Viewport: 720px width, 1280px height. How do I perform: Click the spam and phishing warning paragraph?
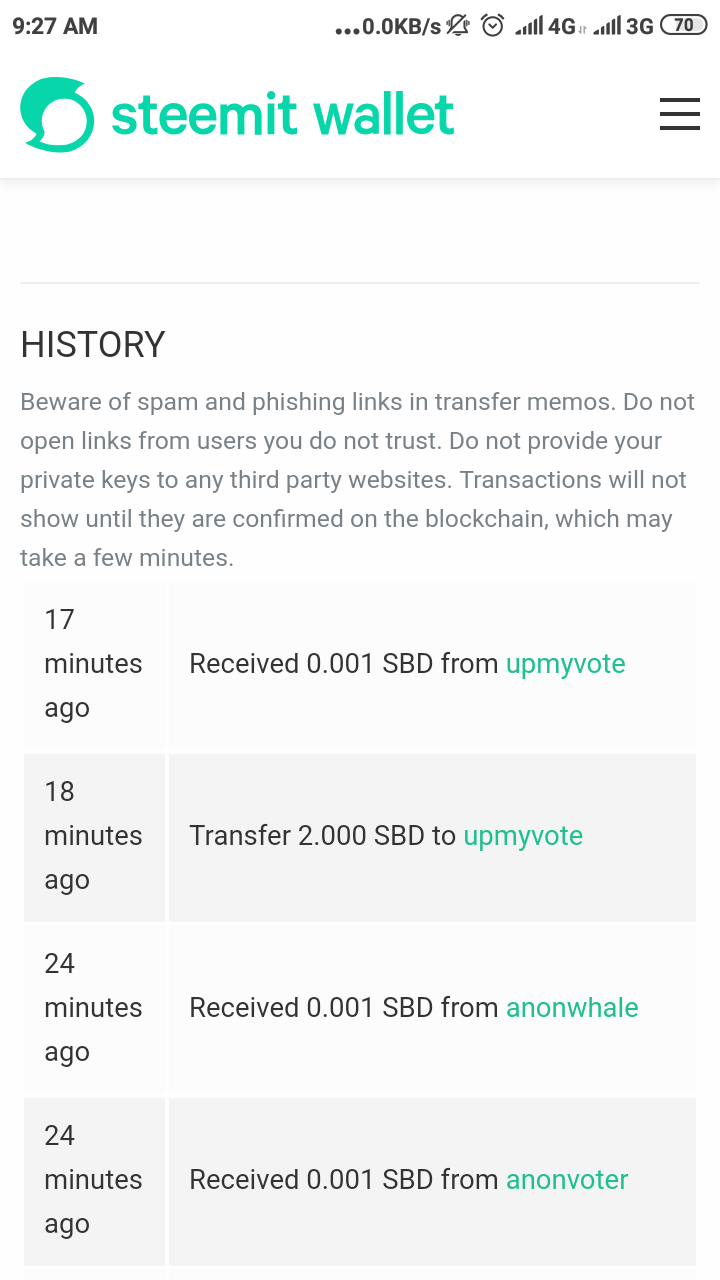(358, 480)
